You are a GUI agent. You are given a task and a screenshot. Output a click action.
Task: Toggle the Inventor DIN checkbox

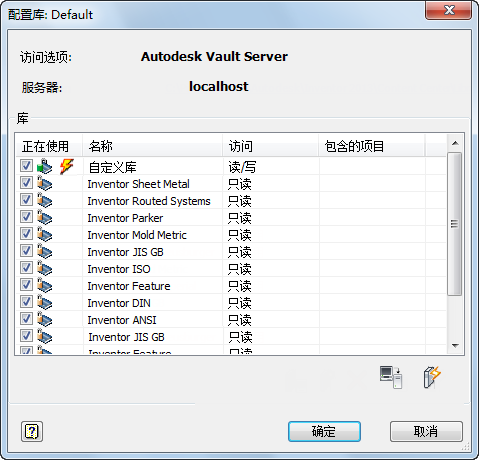pyautogui.click(x=26, y=302)
